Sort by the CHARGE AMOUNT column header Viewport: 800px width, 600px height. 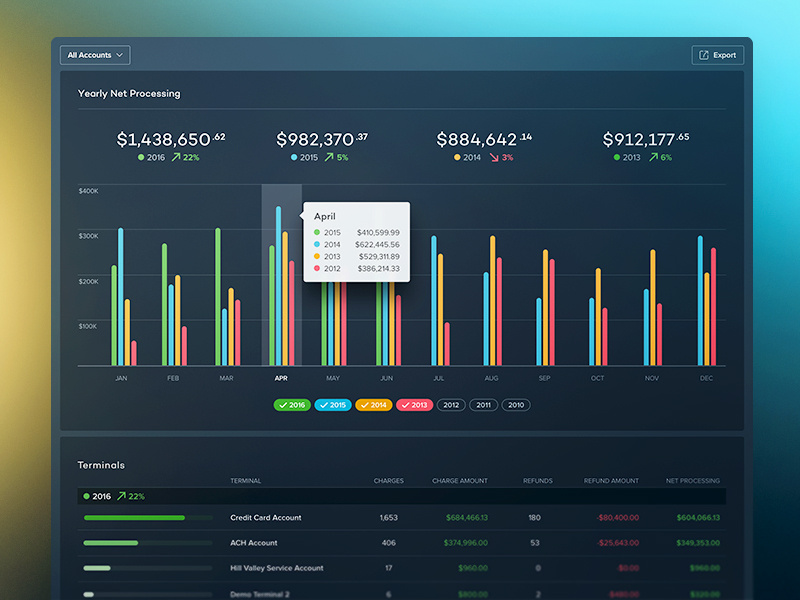[x=460, y=481]
